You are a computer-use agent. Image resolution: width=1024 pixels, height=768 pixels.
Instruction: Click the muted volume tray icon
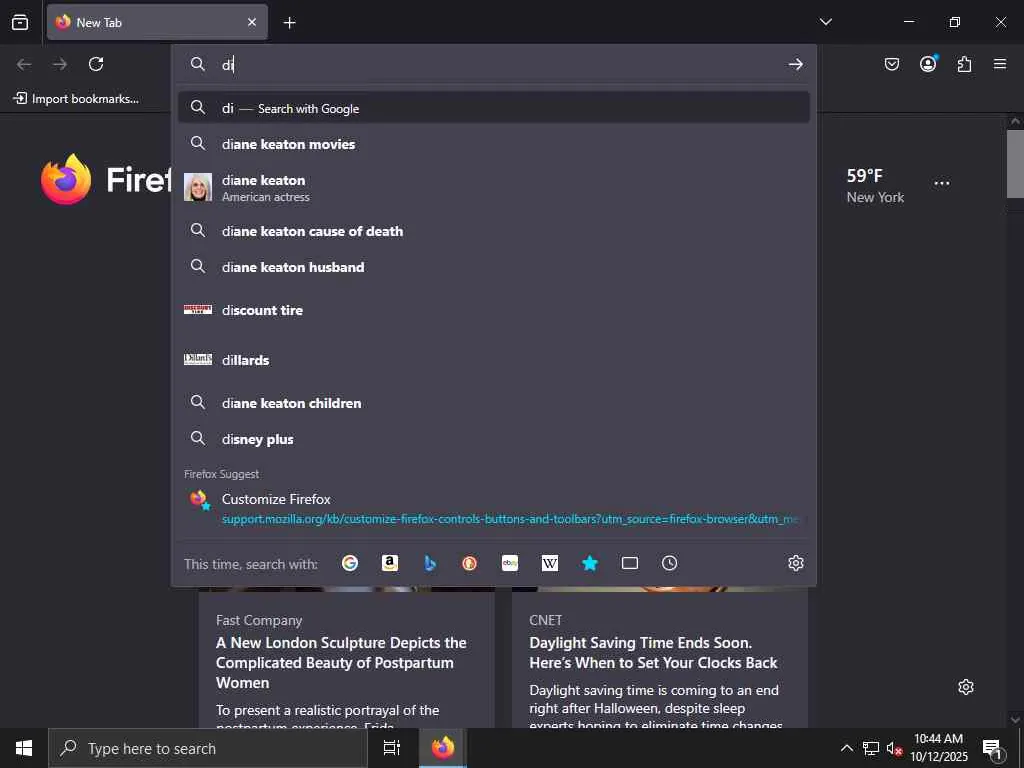[894, 748]
